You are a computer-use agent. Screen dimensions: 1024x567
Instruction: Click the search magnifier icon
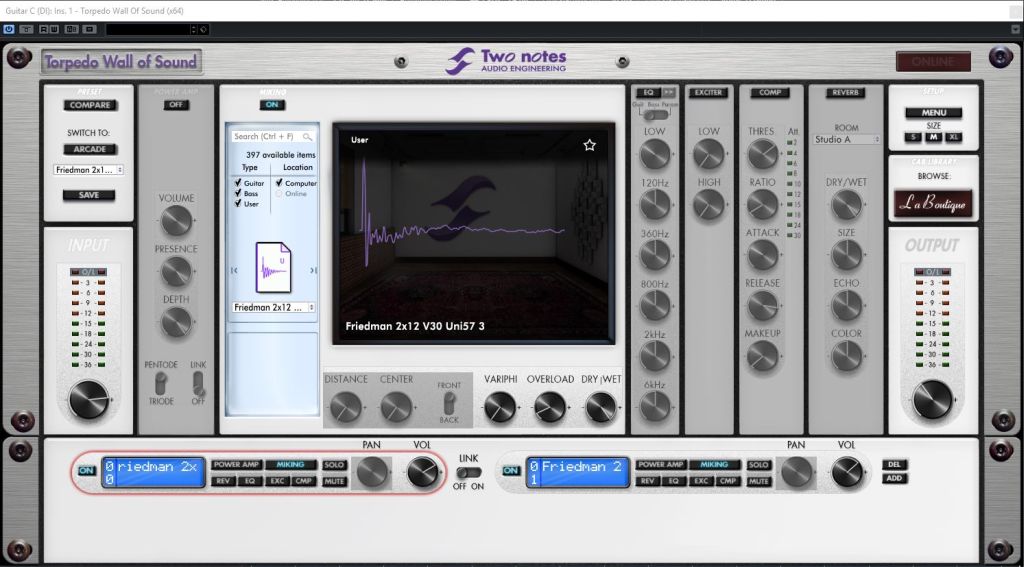[307, 137]
